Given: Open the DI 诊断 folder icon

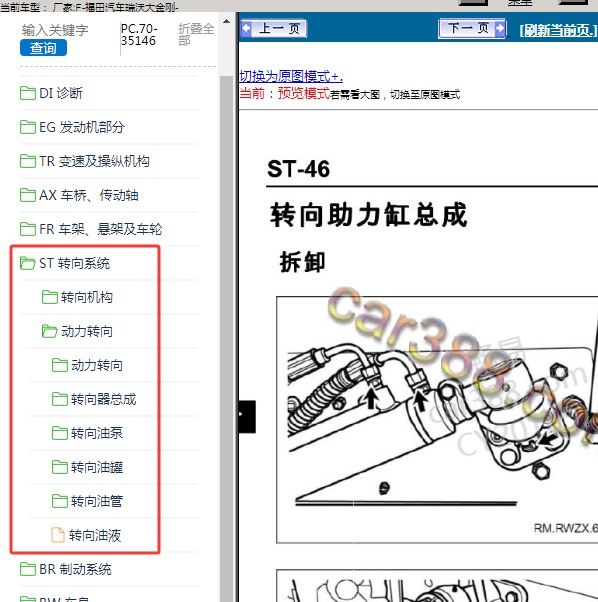Looking at the screenshot, I should 28,93.
